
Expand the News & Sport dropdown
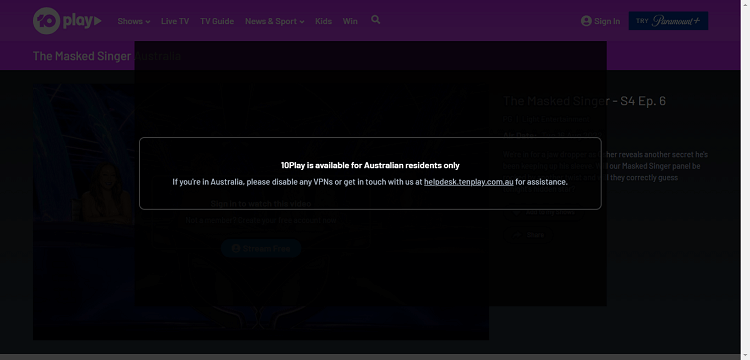point(275,21)
